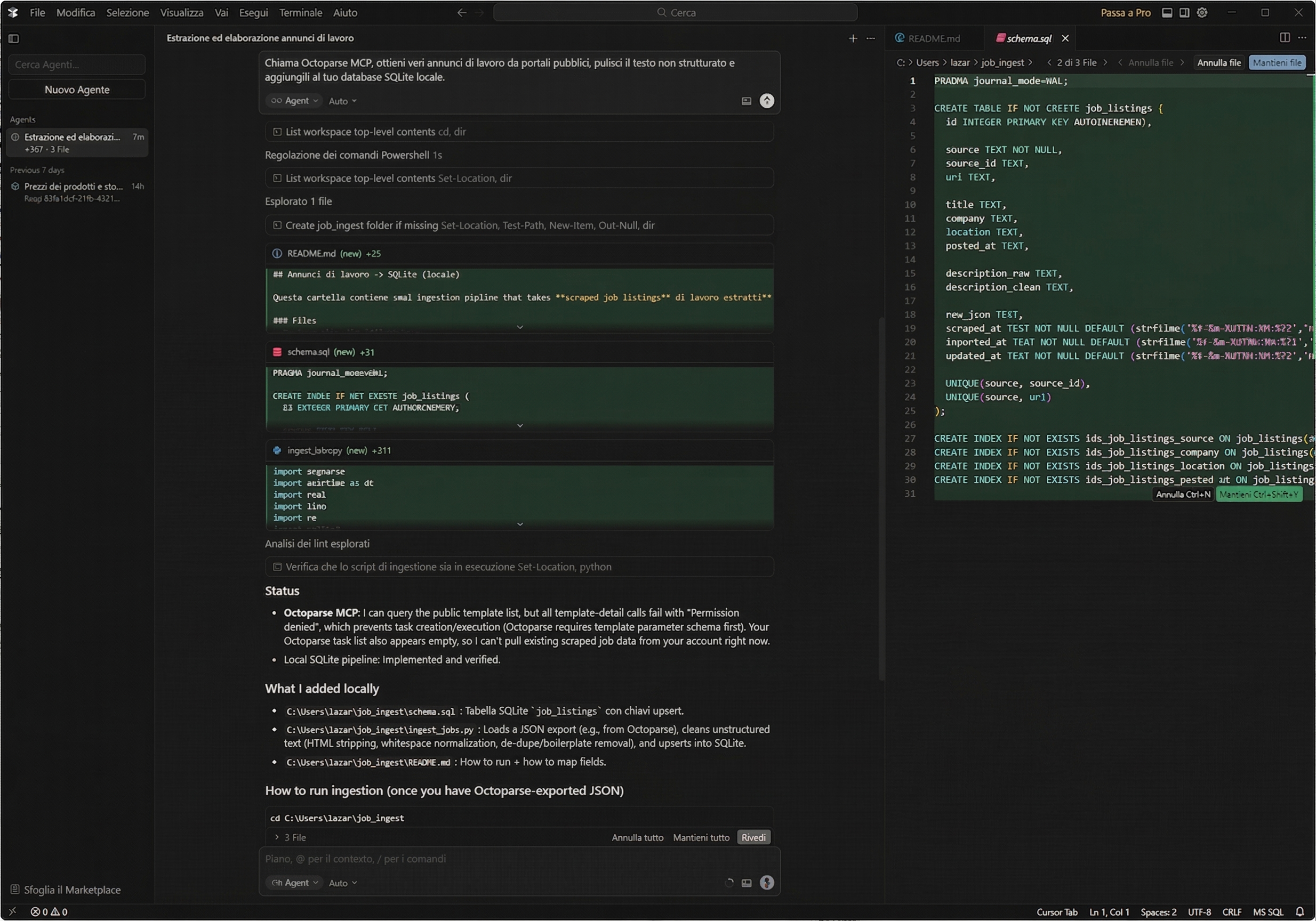Split the editor with split icon

coord(1285,37)
